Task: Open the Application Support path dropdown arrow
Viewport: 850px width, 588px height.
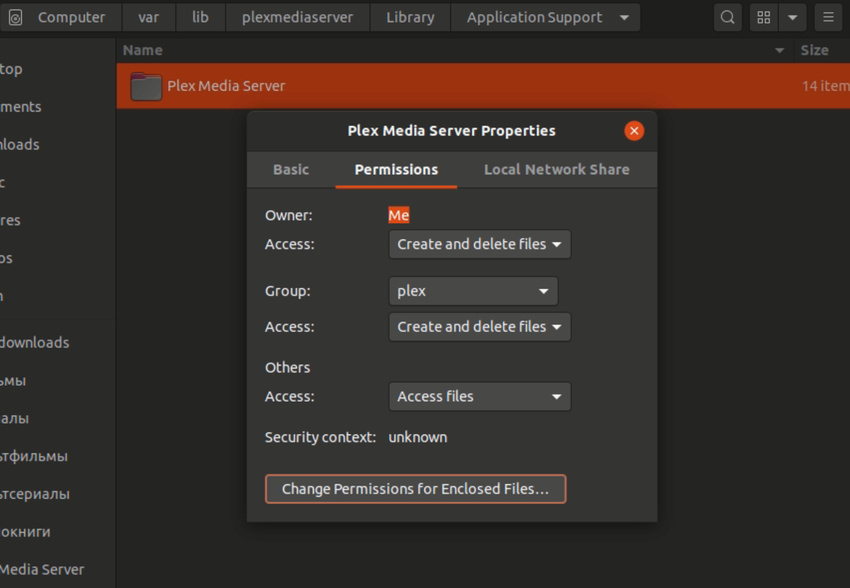Action: pos(624,17)
